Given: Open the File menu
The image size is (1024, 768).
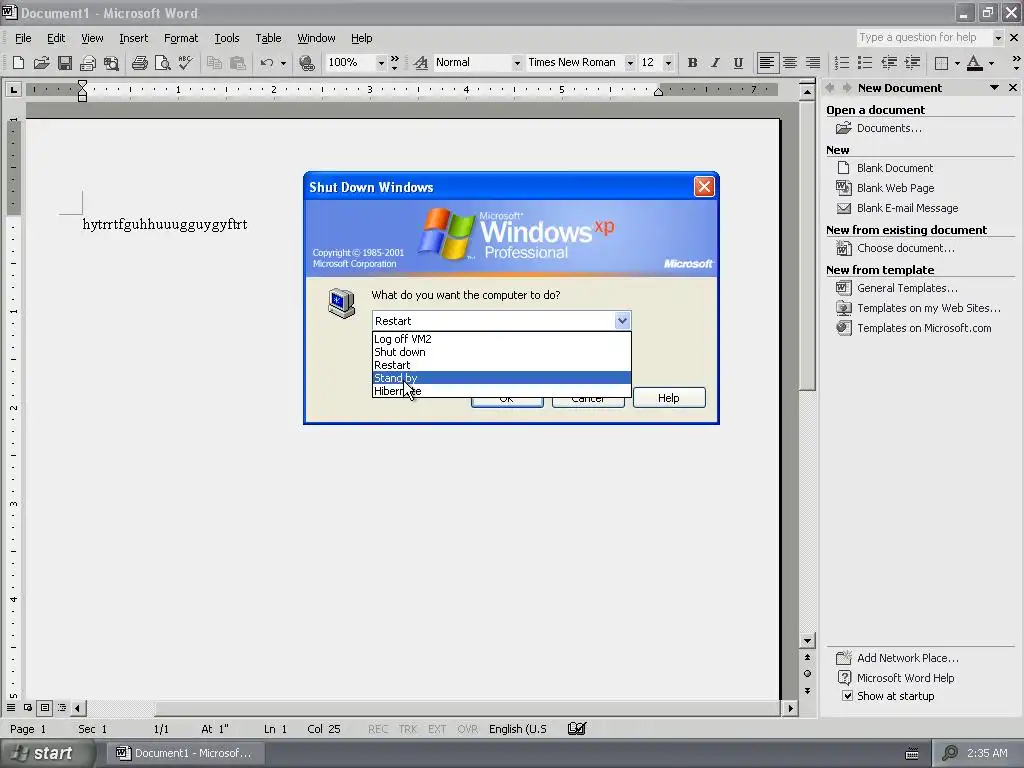Looking at the screenshot, I should coord(23,38).
